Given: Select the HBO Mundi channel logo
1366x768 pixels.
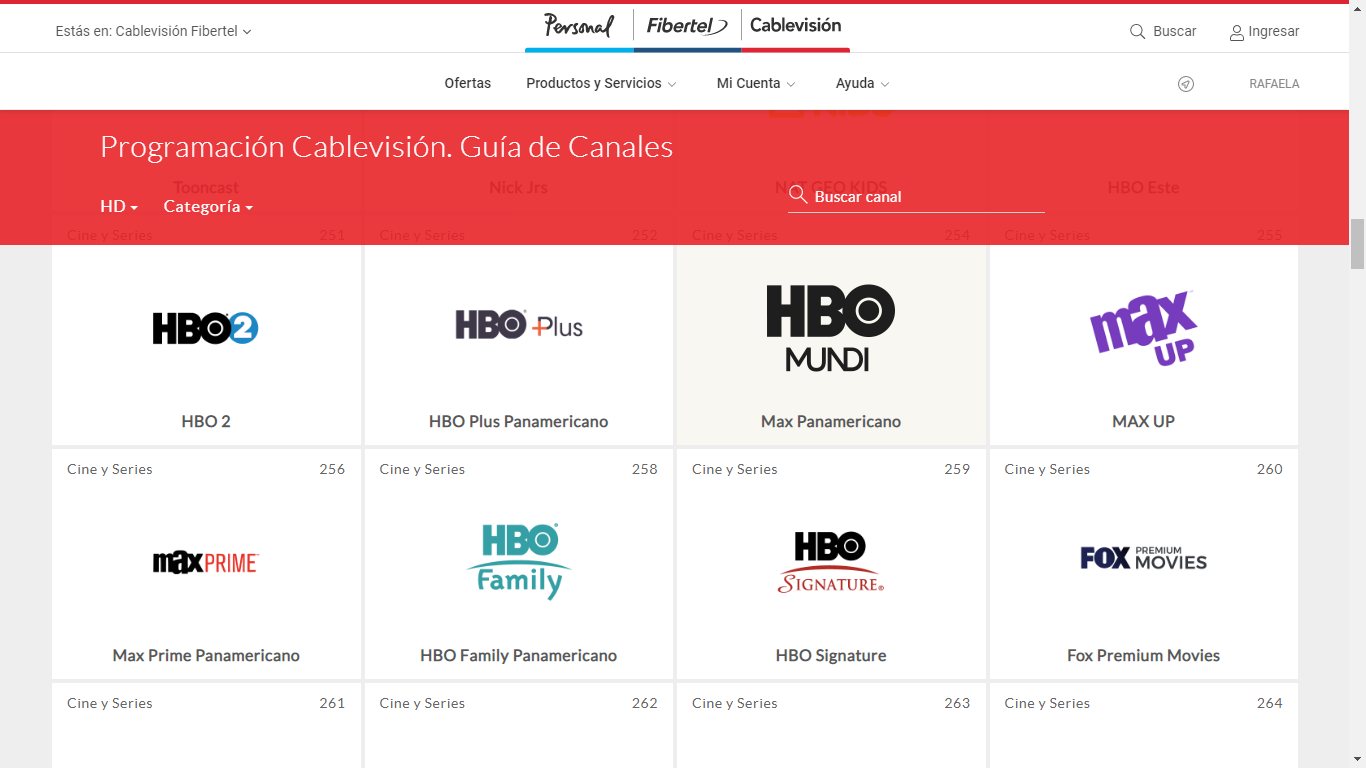Looking at the screenshot, I should tap(831, 328).
